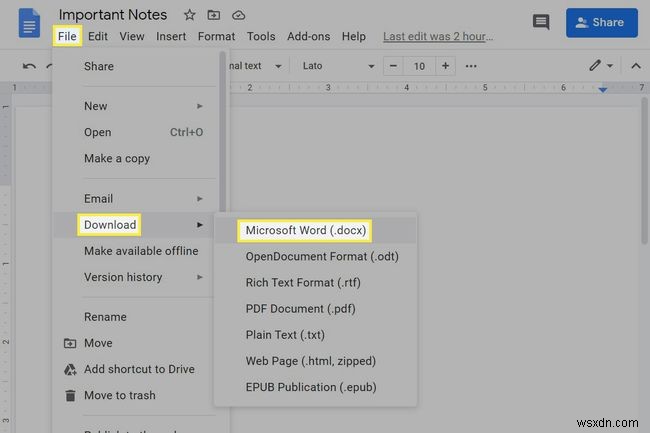Screen dimensions: 650x433
Task: Click the Drive icon beside Add shortcut
Action: click(x=70, y=369)
